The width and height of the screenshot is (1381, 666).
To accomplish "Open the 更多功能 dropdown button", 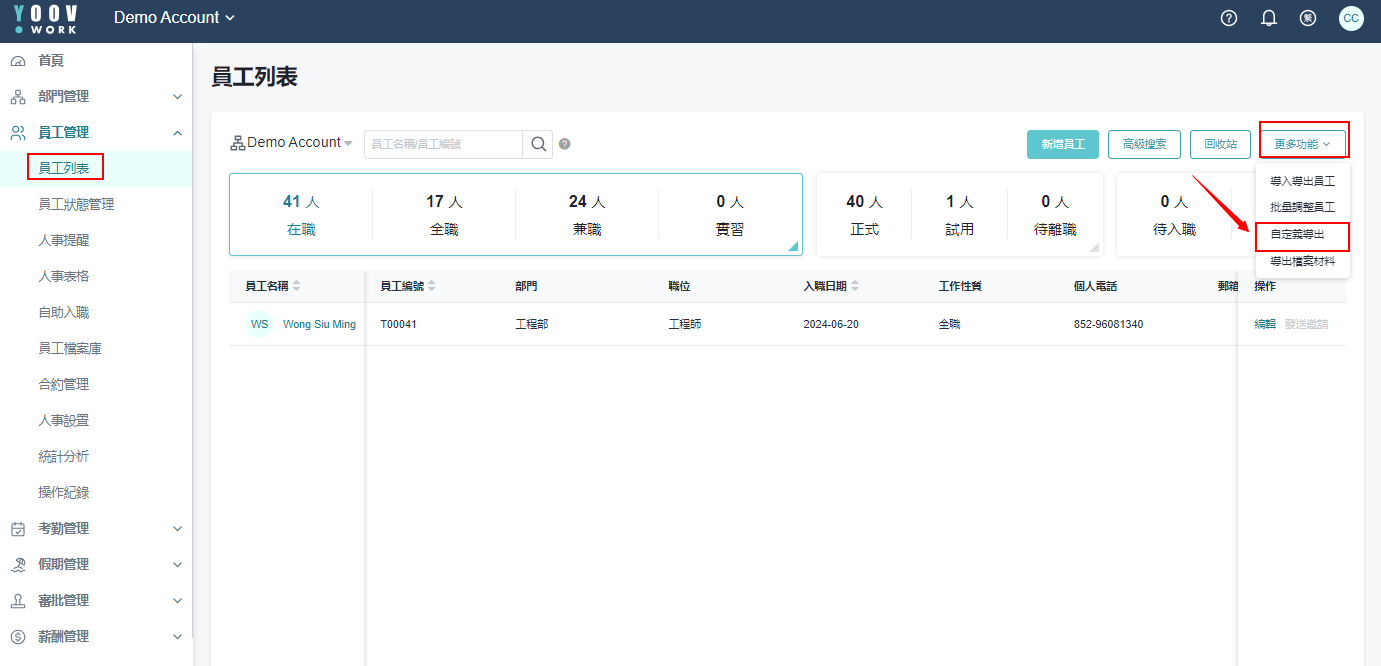I will click(1302, 144).
